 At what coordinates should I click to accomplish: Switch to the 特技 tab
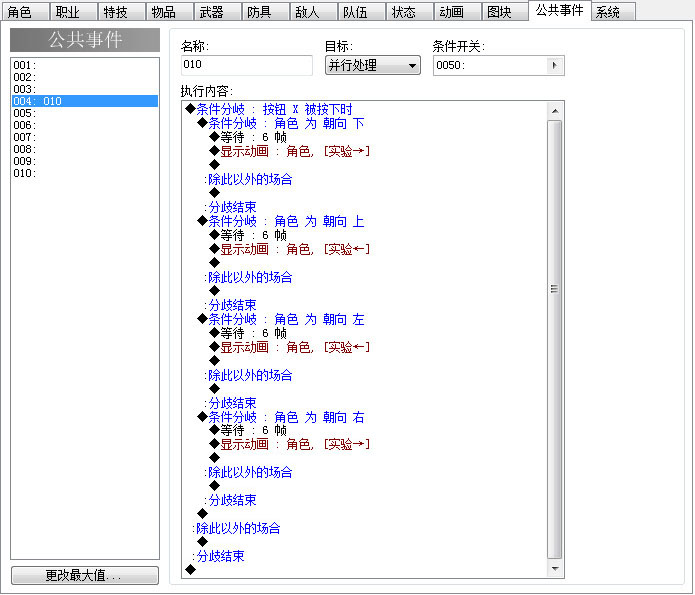pos(121,12)
